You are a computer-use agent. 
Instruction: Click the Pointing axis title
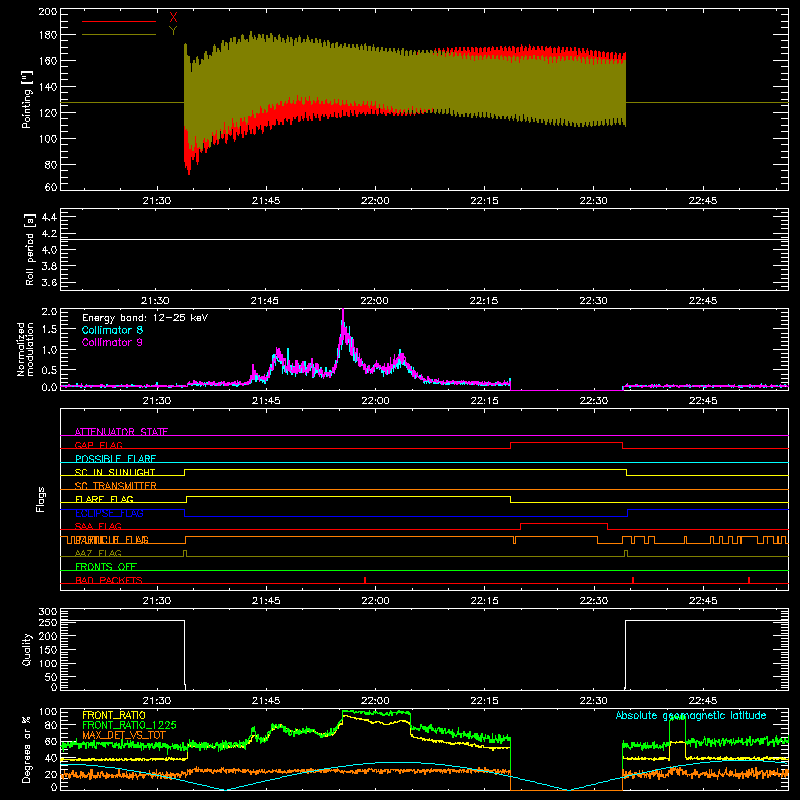27,99
